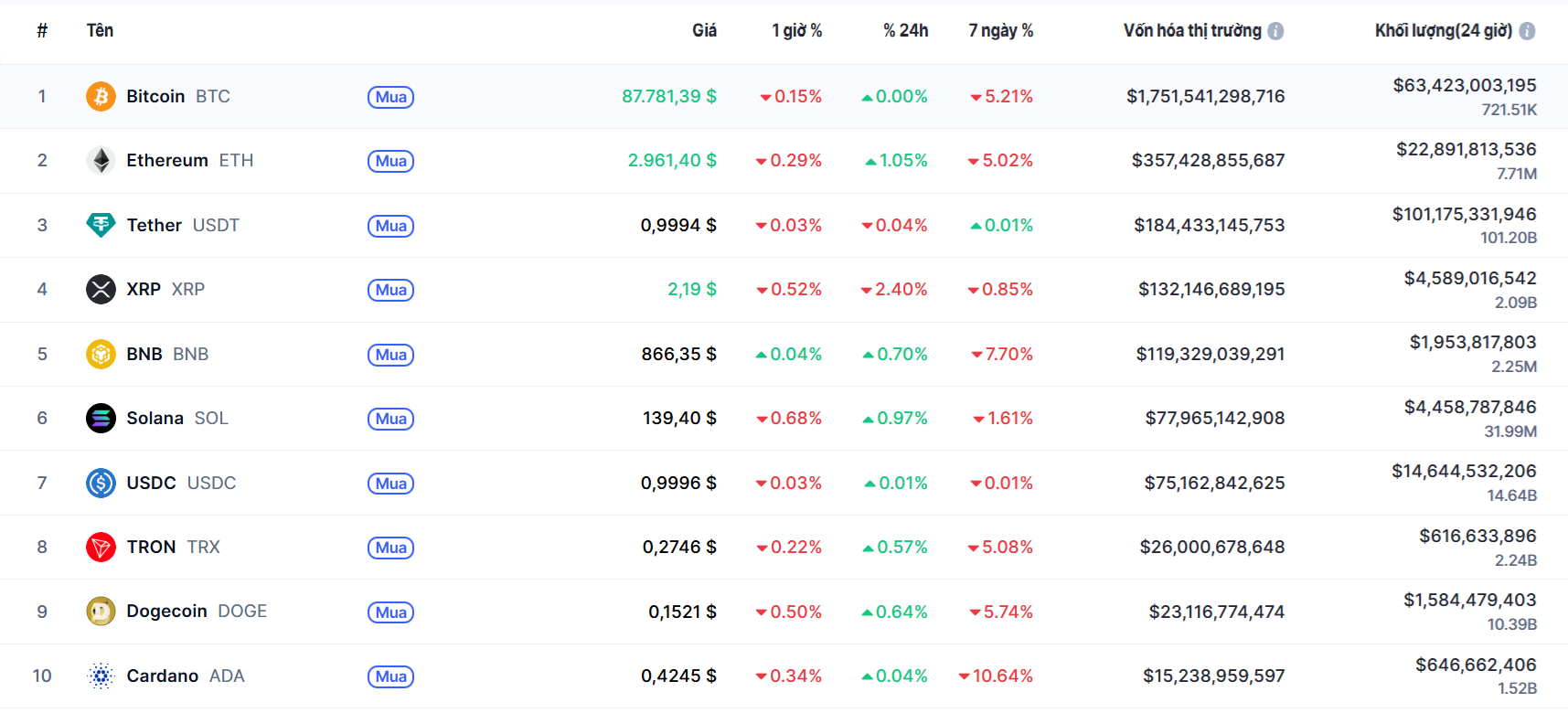Click the TRON logo icon

pyautogui.click(x=101, y=547)
